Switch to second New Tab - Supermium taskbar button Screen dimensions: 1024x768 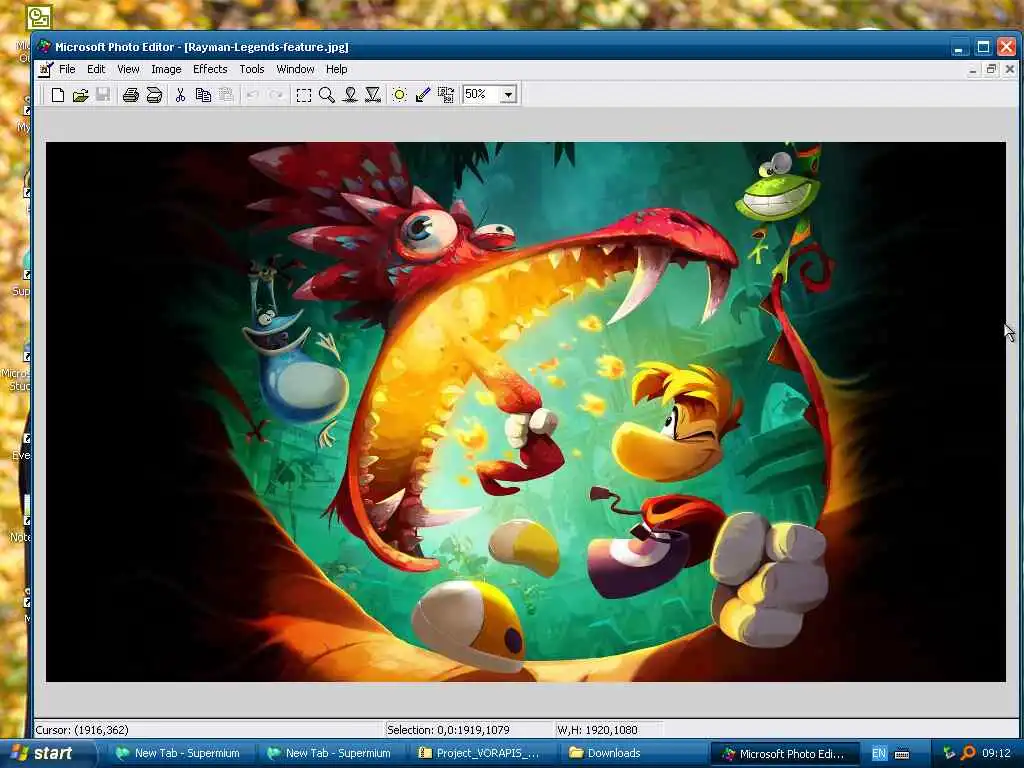pos(328,754)
